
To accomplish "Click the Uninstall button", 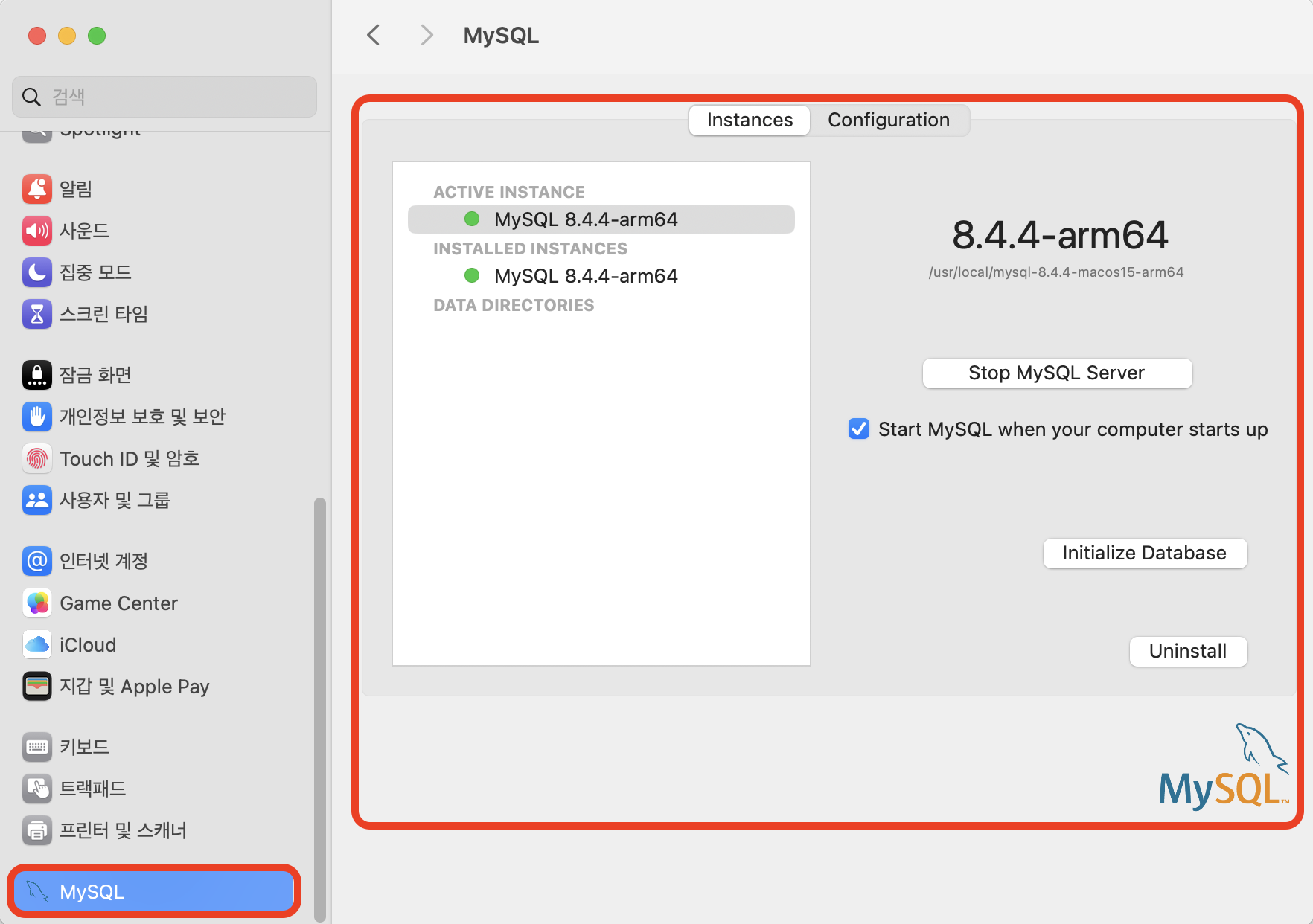I will pos(1188,651).
